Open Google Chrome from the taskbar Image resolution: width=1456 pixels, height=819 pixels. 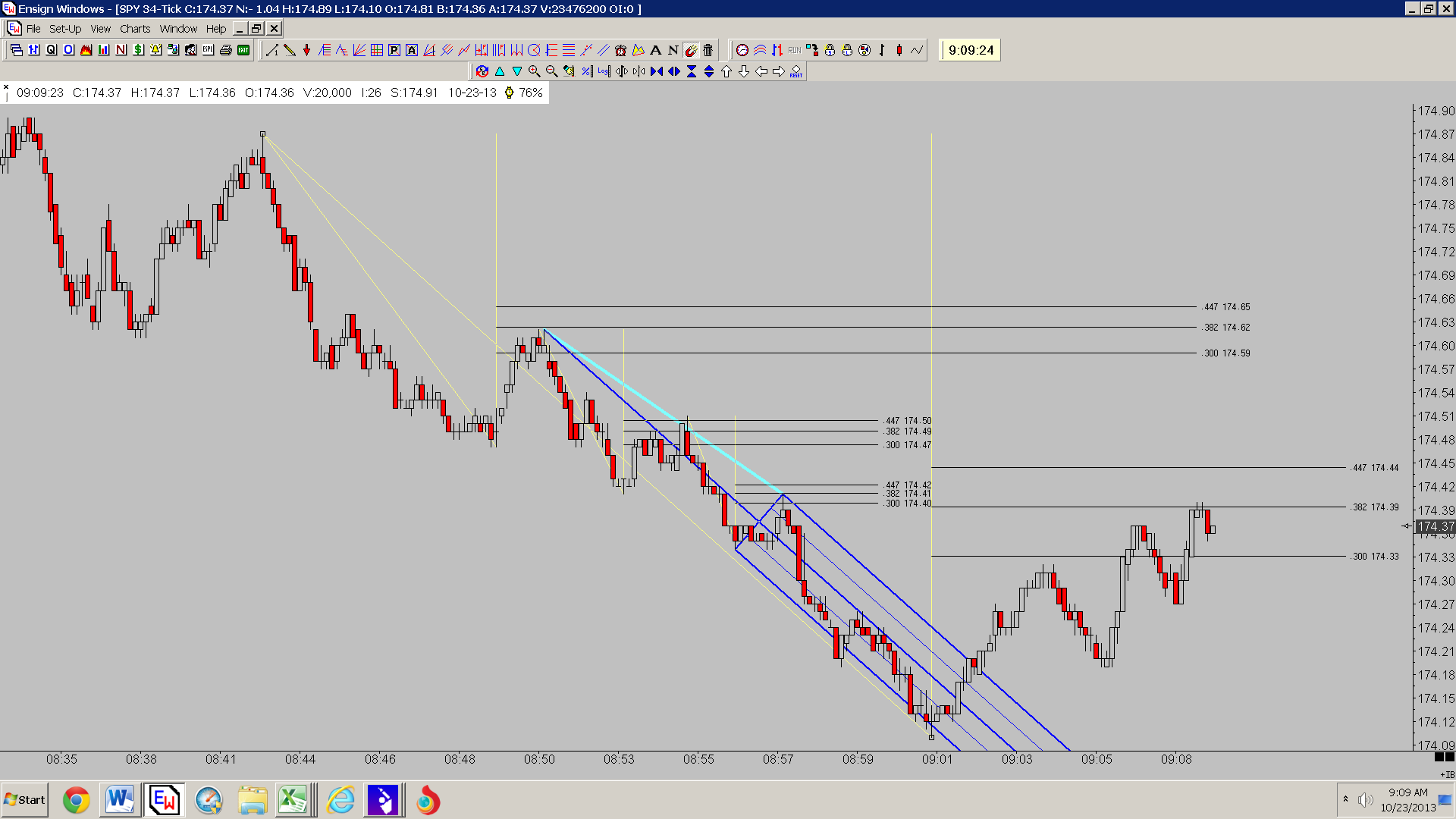(76, 800)
